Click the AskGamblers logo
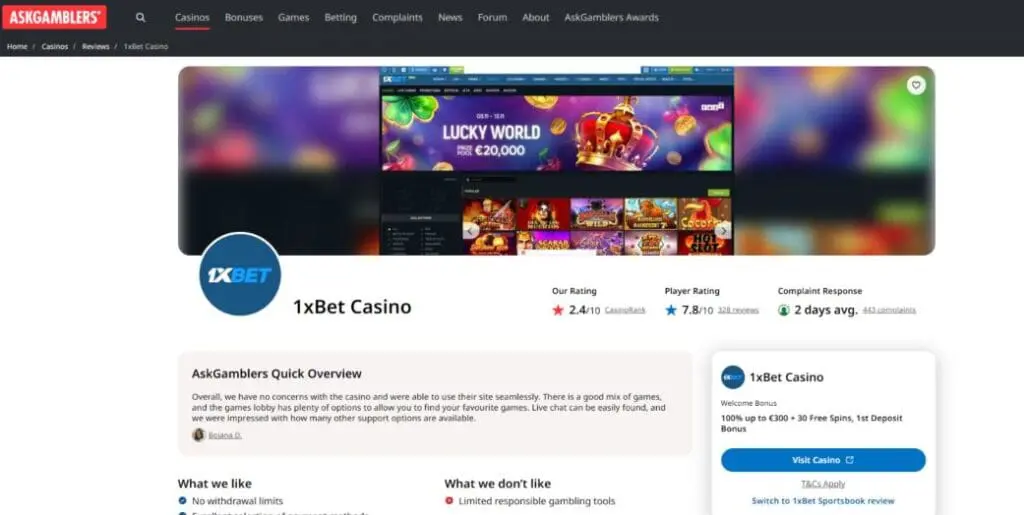Viewport: 1024px width, 515px height. [54, 17]
